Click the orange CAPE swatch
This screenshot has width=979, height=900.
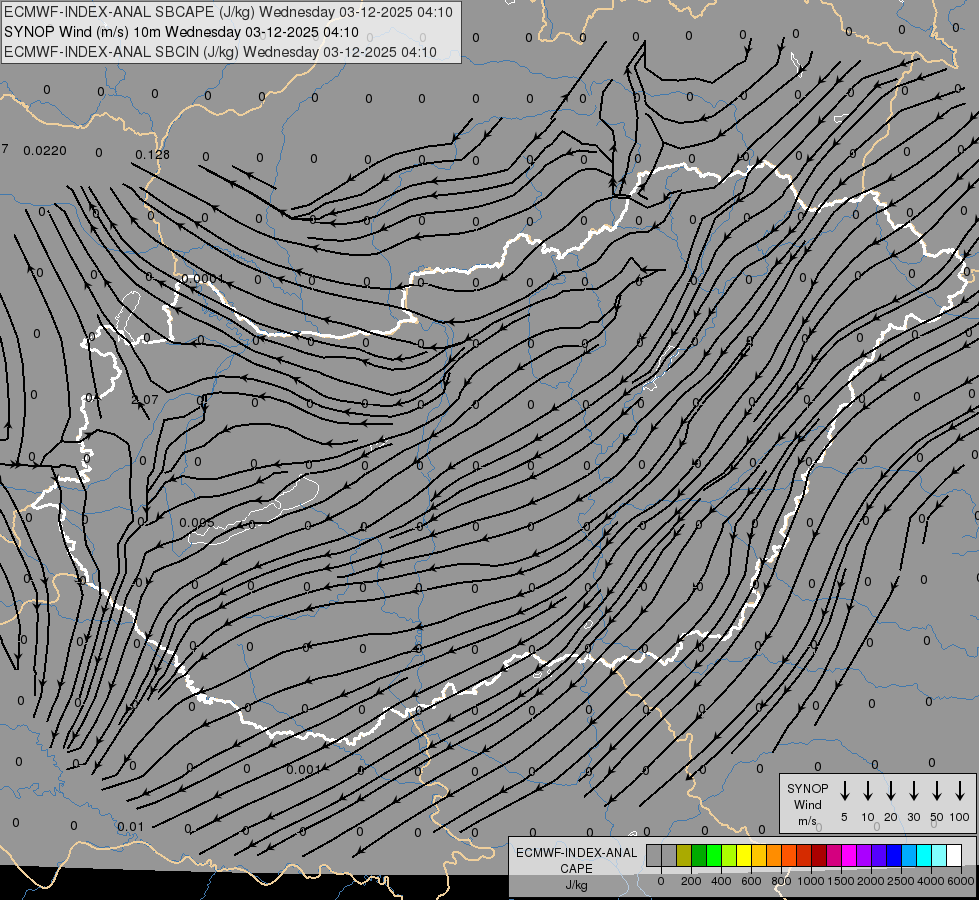[774, 855]
